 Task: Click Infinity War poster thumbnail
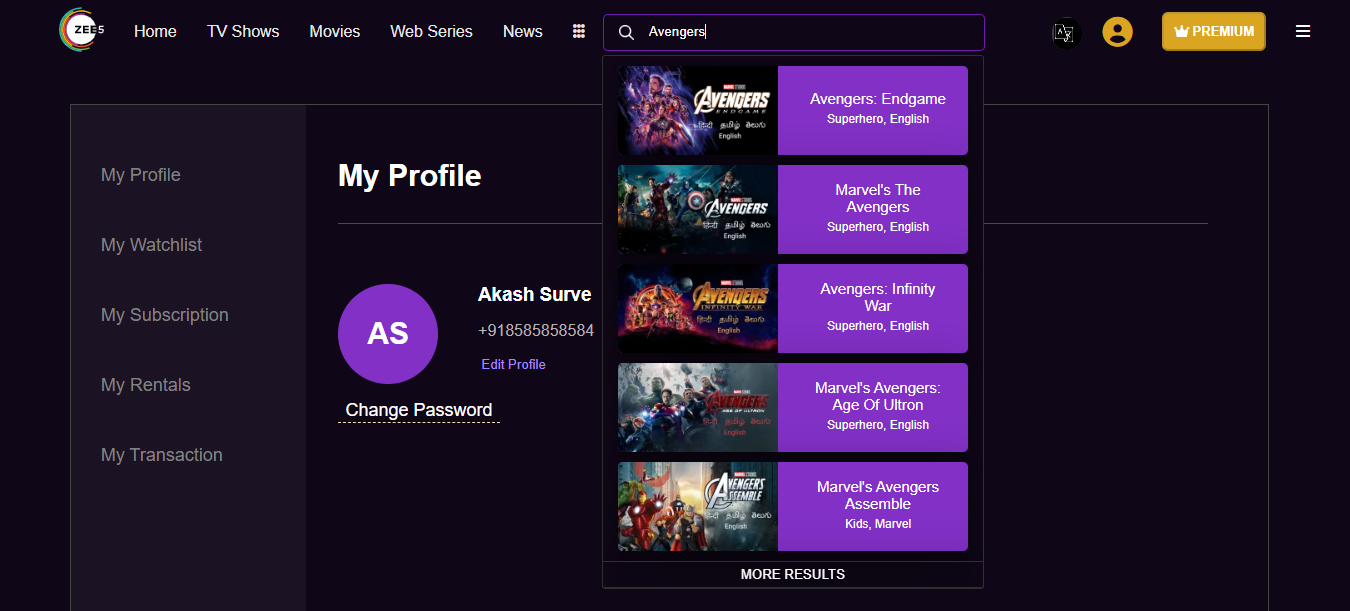point(697,308)
